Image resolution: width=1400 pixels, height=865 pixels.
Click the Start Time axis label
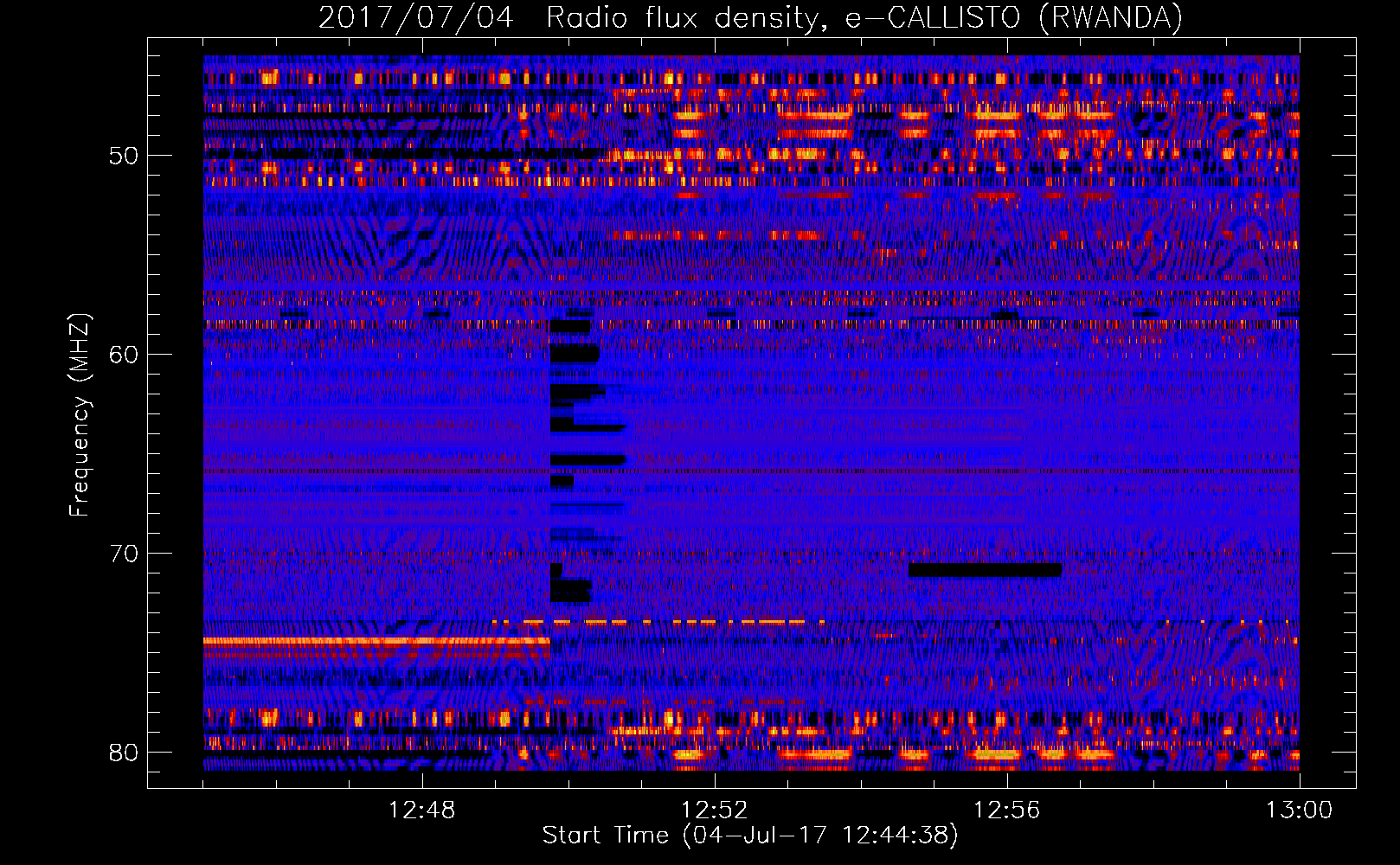(750, 836)
